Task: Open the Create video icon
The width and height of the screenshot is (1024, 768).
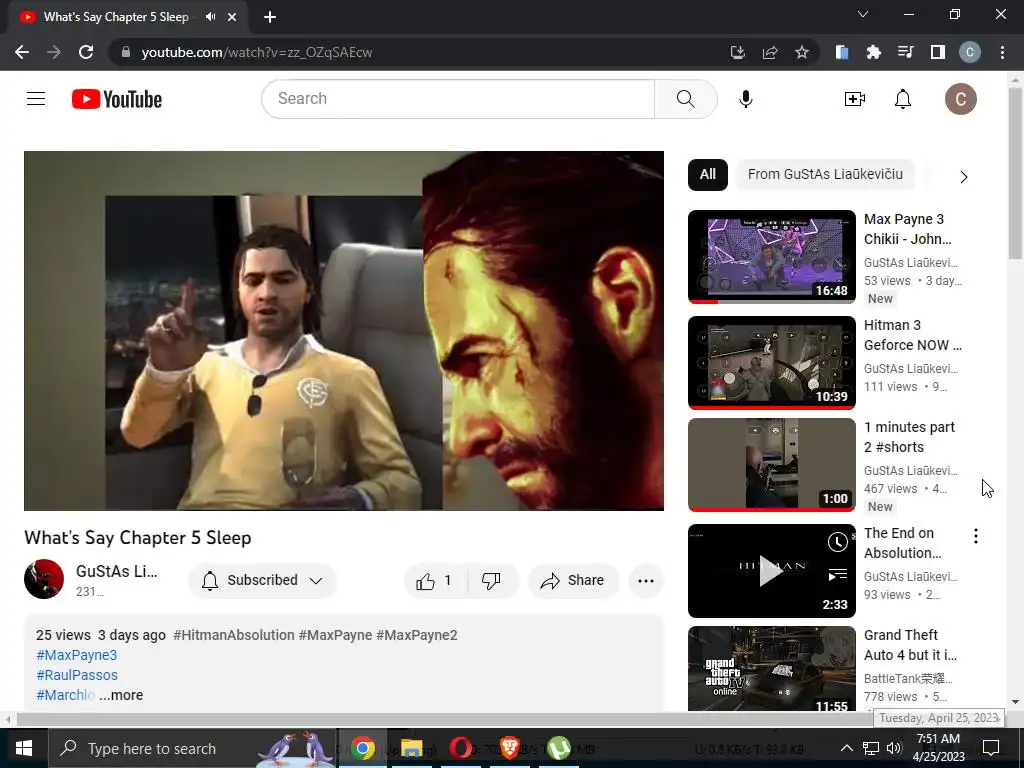Action: [x=854, y=99]
